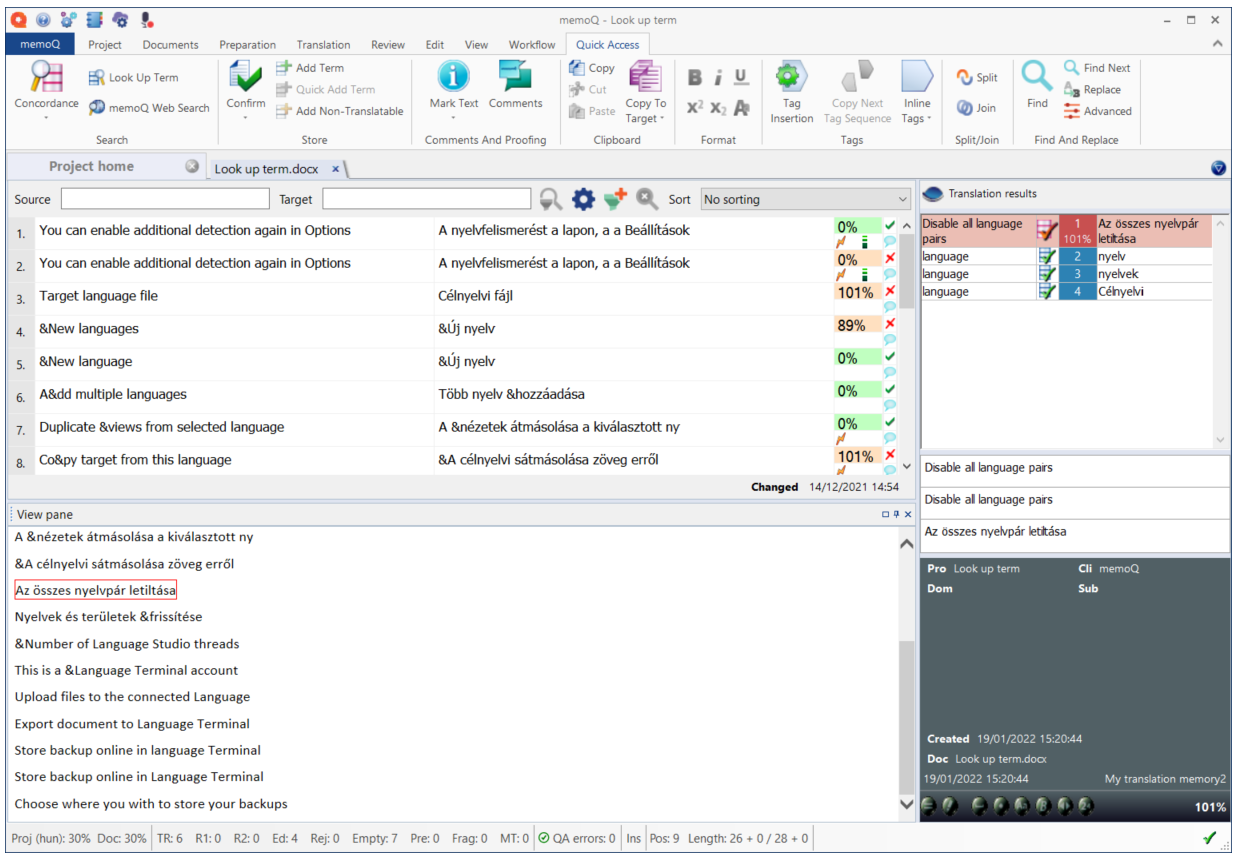1235x859 pixels.
Task: Click the filter settings gear icon
Action: 583,199
